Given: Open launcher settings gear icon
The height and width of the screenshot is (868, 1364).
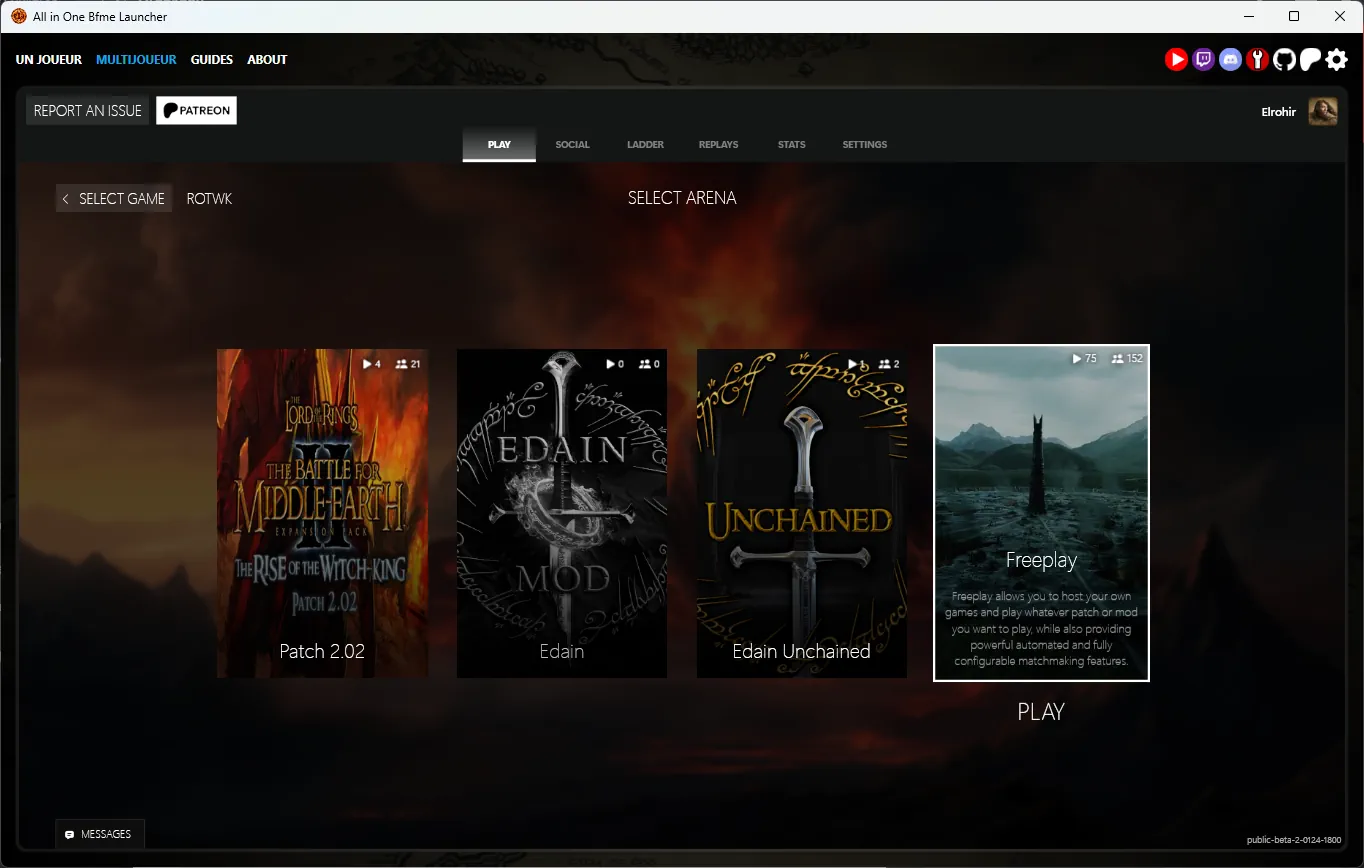Looking at the screenshot, I should (x=1337, y=60).
